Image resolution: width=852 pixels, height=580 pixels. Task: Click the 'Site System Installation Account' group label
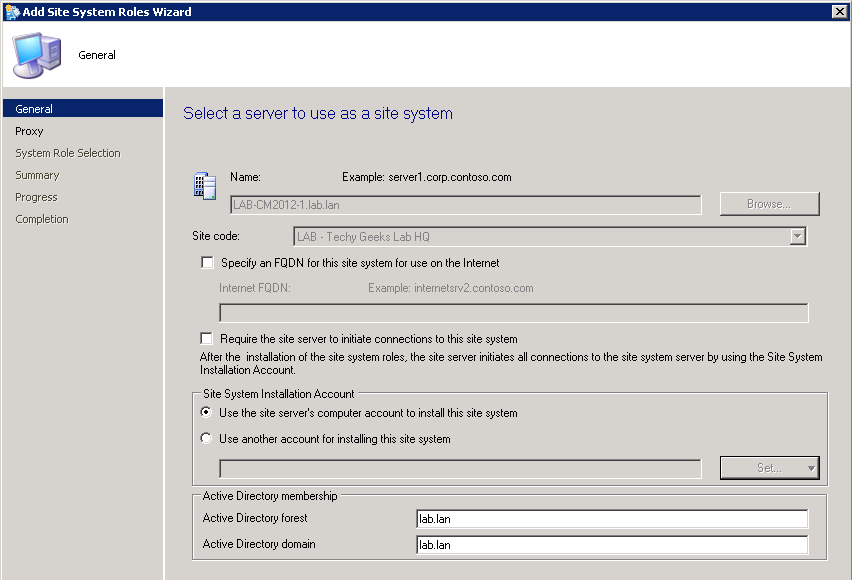pyautogui.click(x=279, y=394)
